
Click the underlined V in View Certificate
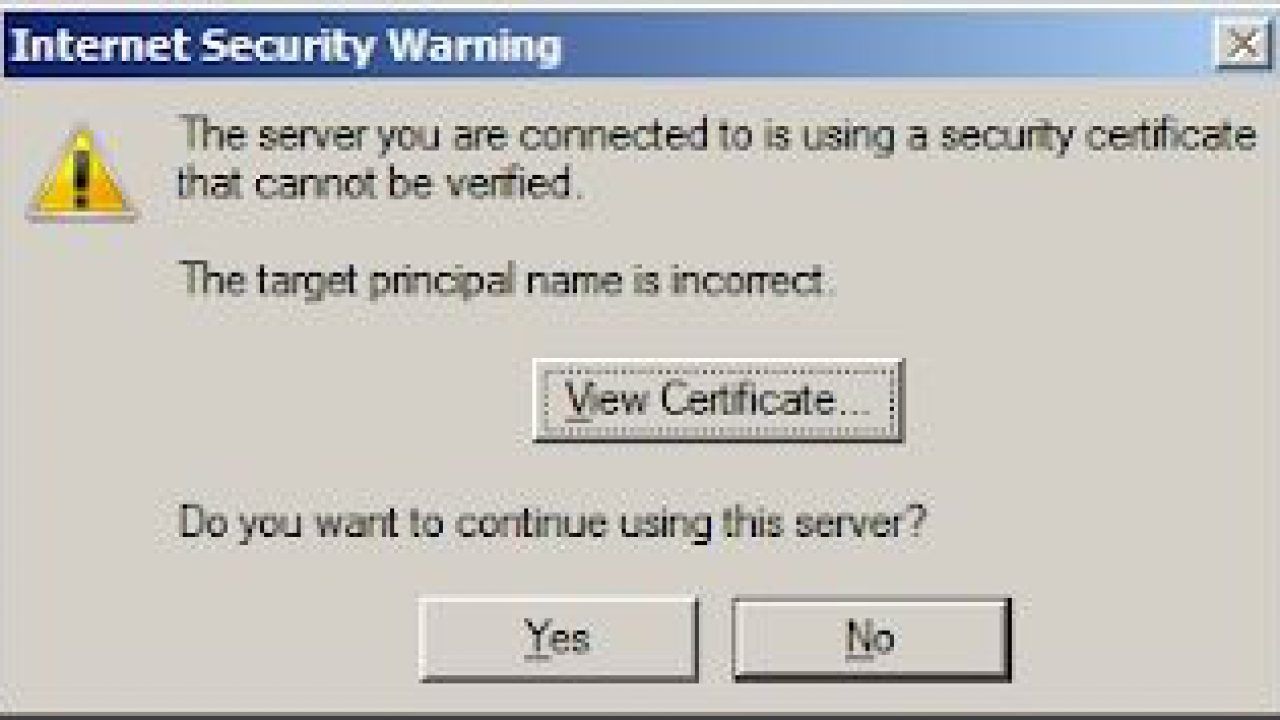tap(578, 401)
